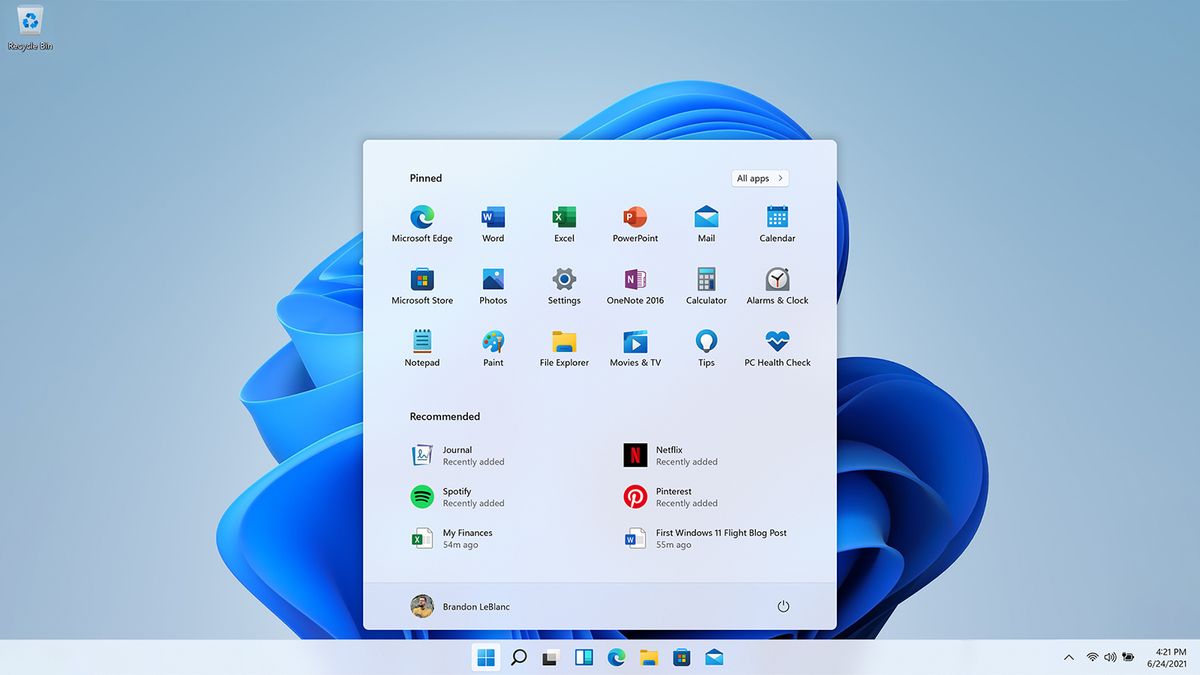Click the All apps button
This screenshot has width=1200, height=675.
[x=759, y=178]
